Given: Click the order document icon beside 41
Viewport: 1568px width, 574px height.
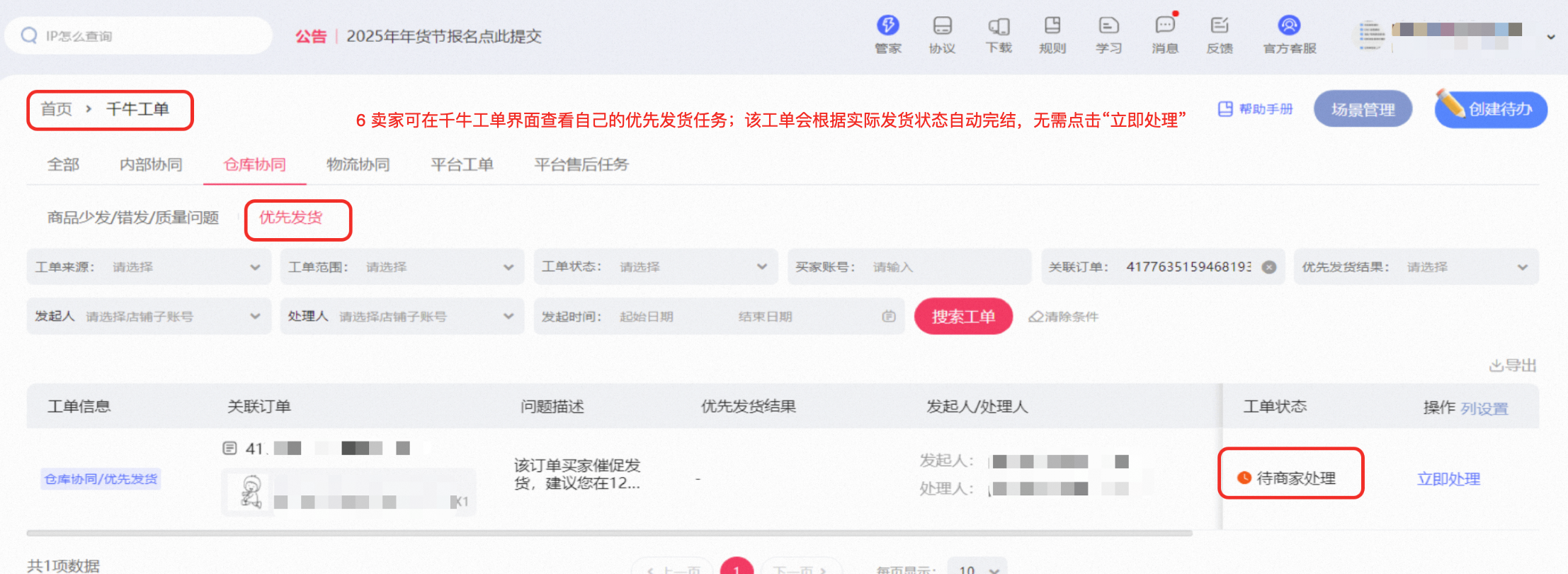Looking at the screenshot, I should 229,448.
